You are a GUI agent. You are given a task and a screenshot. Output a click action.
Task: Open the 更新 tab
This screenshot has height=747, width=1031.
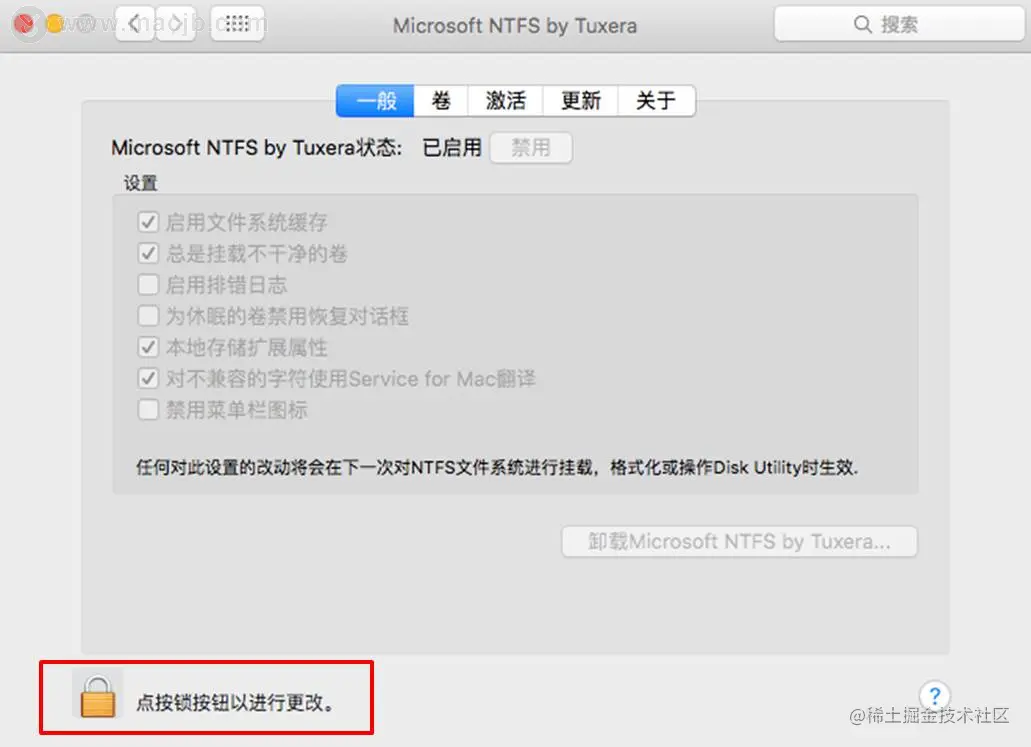coord(581,101)
